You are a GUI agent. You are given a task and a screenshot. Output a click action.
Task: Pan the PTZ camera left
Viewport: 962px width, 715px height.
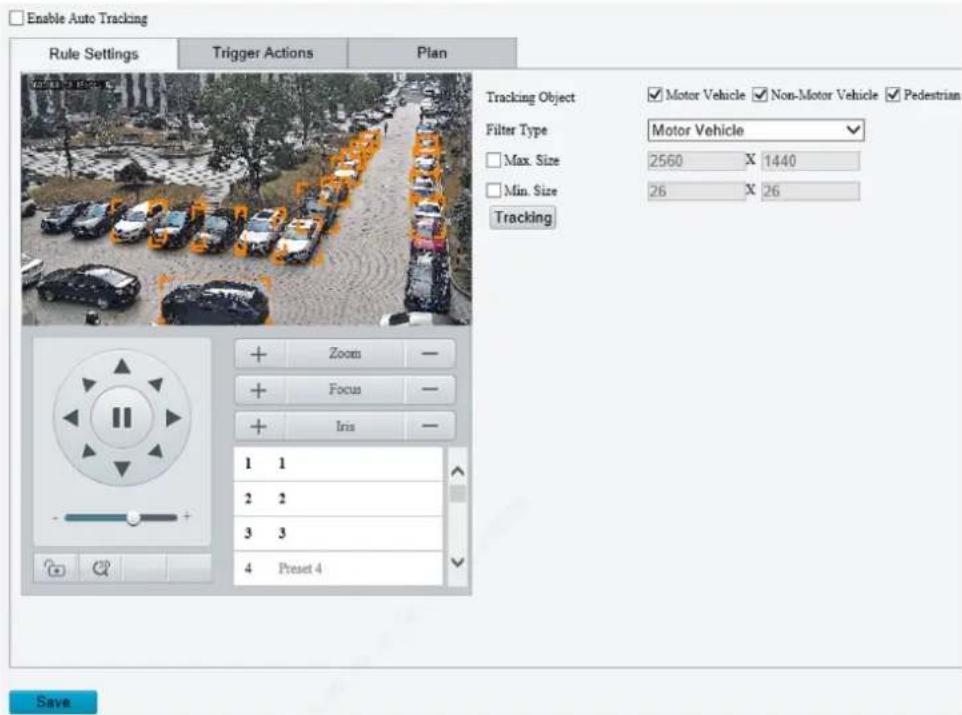click(x=71, y=418)
